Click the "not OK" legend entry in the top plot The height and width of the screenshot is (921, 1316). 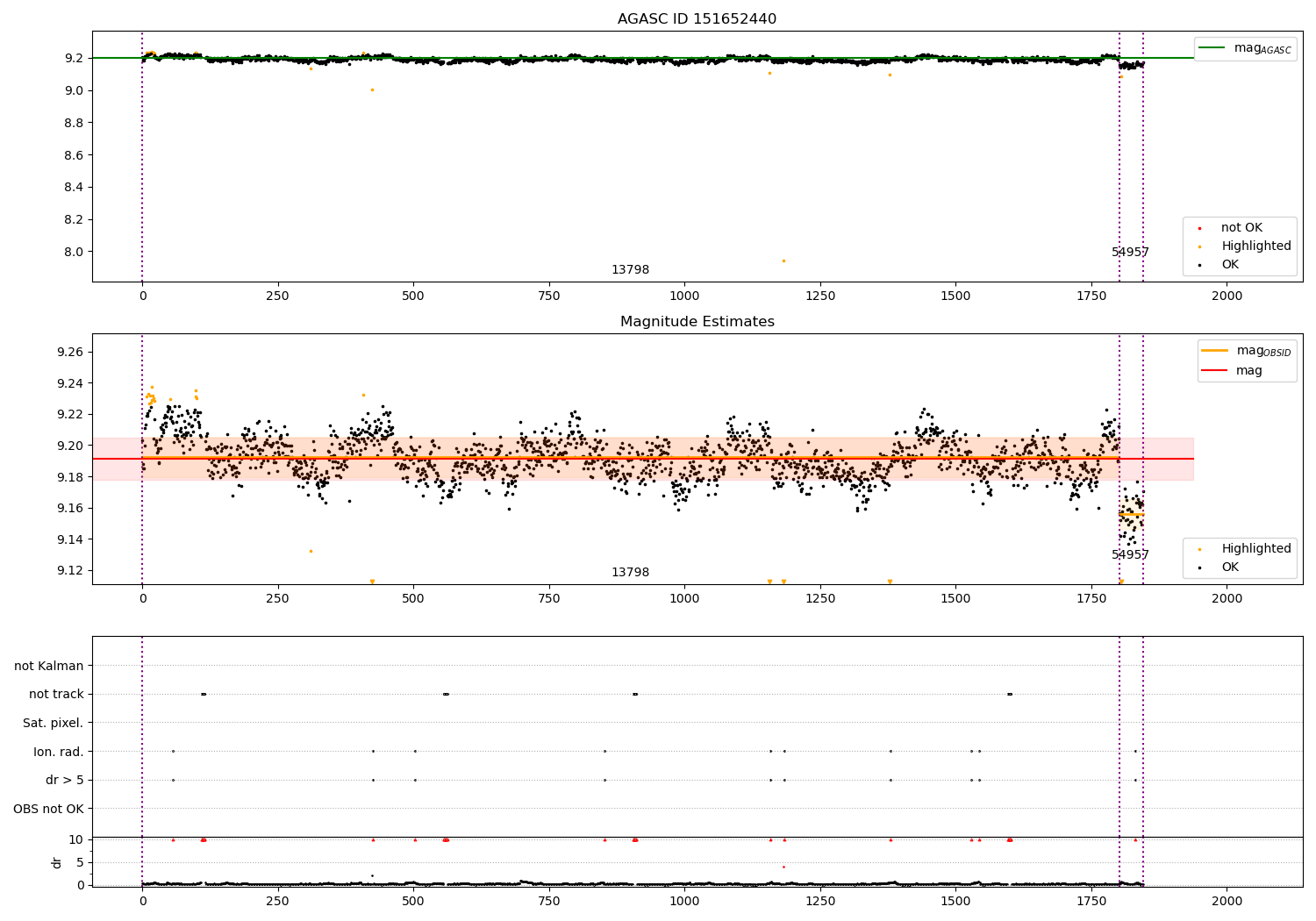click(x=1241, y=227)
